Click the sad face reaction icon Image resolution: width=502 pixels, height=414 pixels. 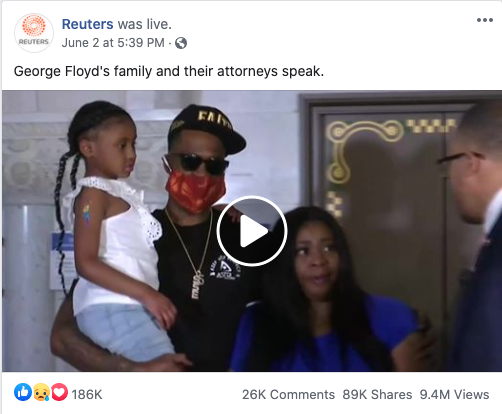(41, 392)
